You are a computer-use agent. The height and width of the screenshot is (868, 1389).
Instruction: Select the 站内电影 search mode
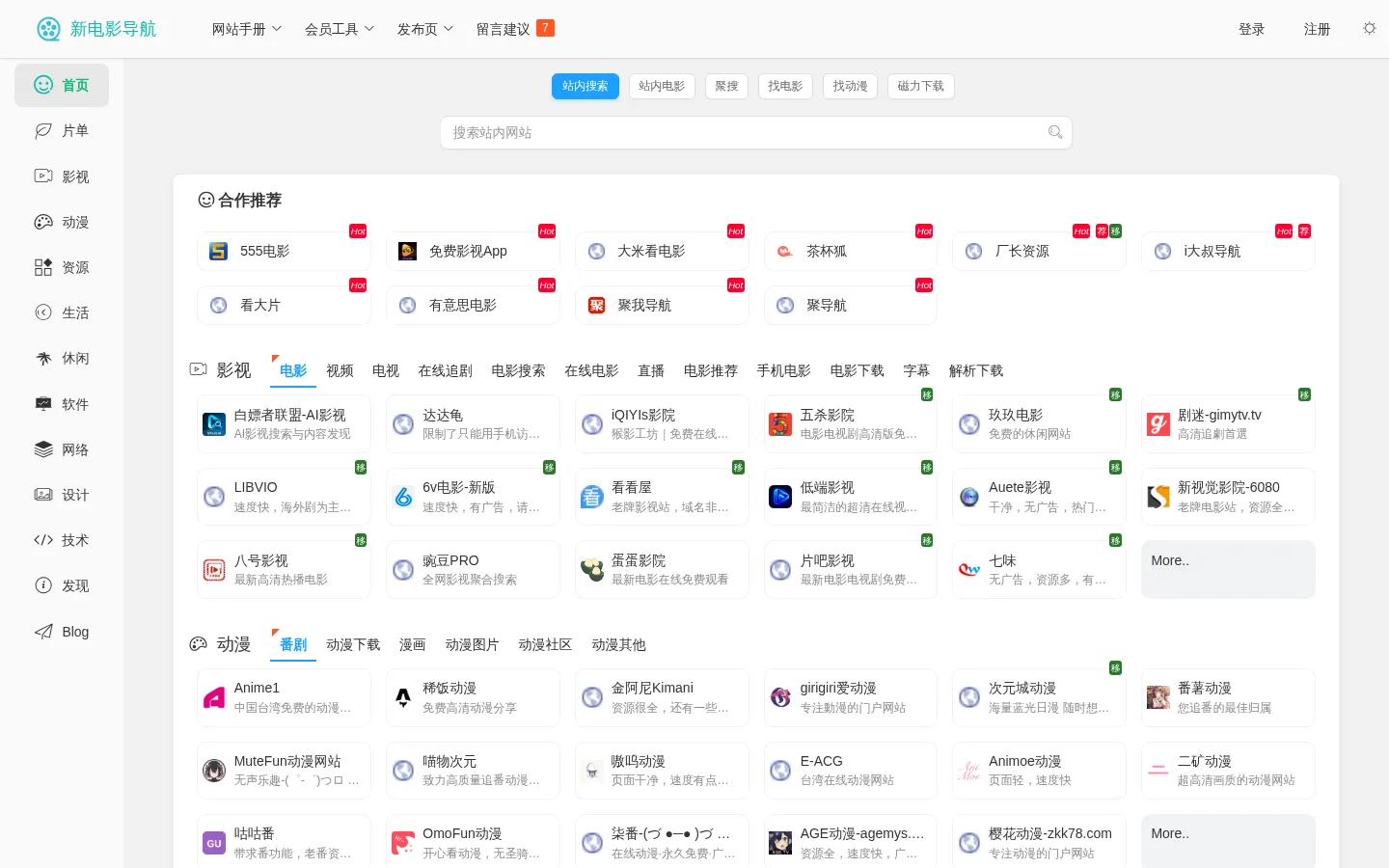[662, 86]
